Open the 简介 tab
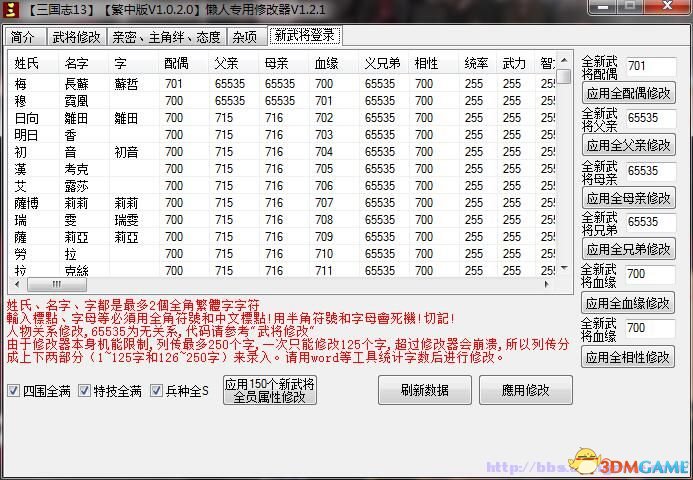Screen dimensions: 693x480 coord(25,37)
